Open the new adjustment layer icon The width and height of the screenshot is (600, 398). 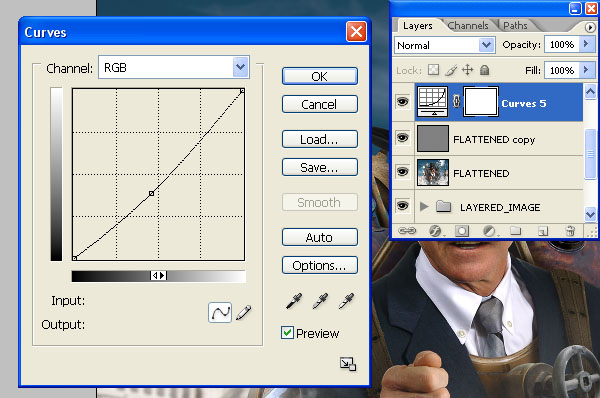pyautogui.click(x=489, y=231)
